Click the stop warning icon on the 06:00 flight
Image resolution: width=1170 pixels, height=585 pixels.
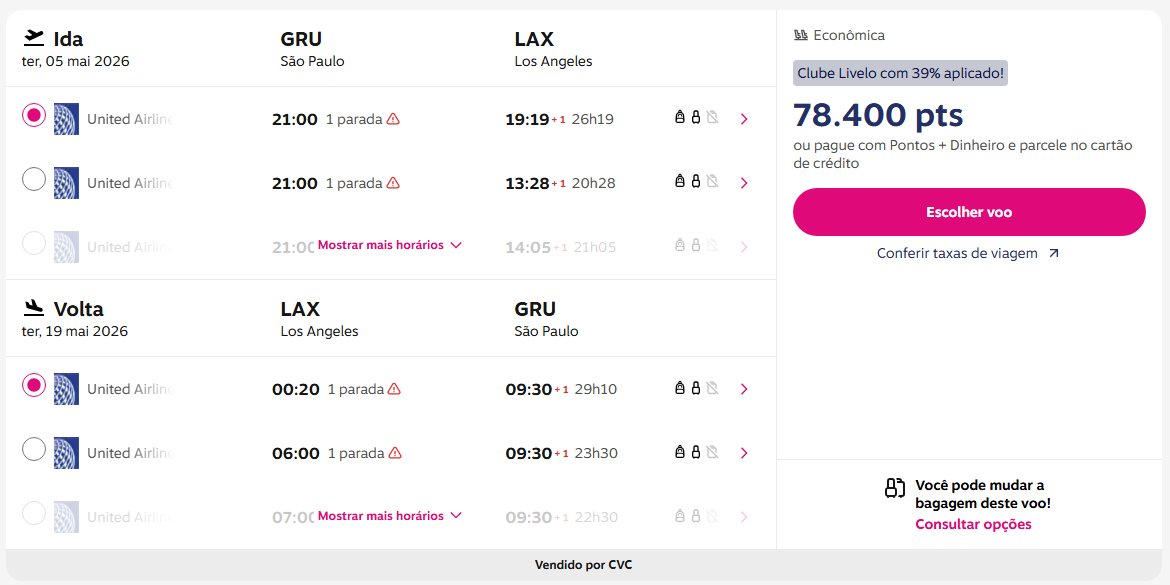coord(395,453)
